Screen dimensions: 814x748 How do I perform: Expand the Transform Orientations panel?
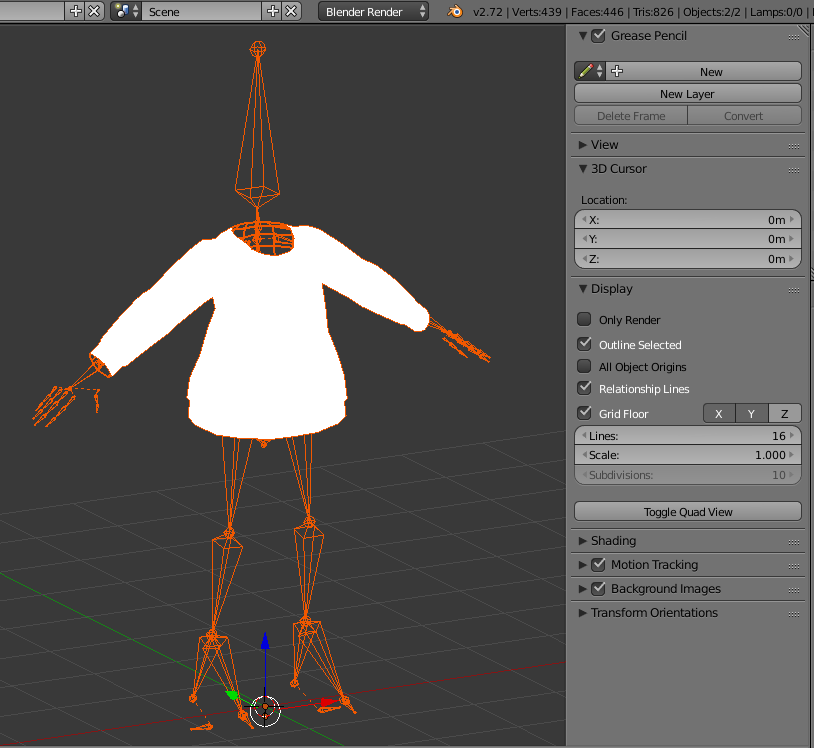click(x=583, y=613)
